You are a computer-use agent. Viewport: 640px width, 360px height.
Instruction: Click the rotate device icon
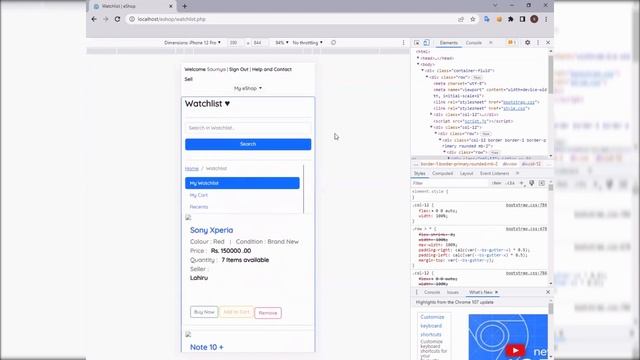333,42
